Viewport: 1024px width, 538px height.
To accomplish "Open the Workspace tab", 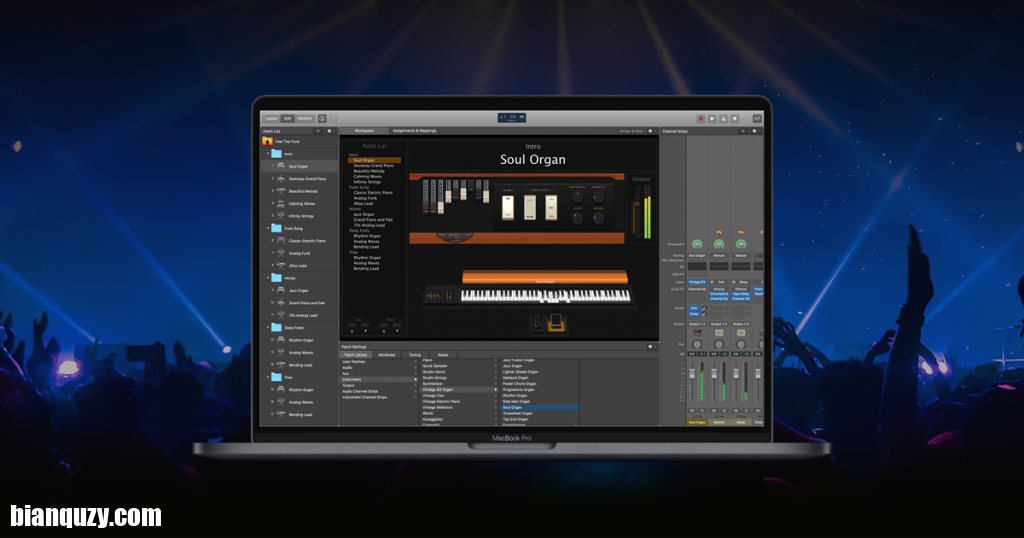I will tap(364, 131).
